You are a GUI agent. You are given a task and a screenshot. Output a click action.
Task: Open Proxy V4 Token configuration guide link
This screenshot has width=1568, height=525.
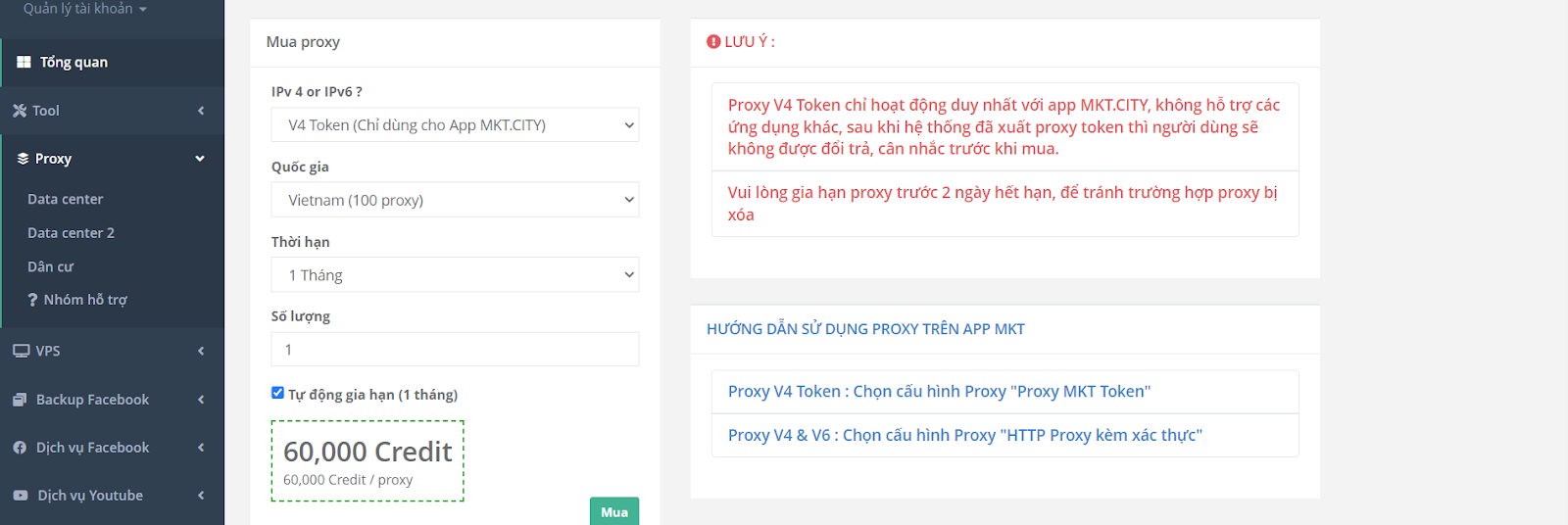coord(939,392)
